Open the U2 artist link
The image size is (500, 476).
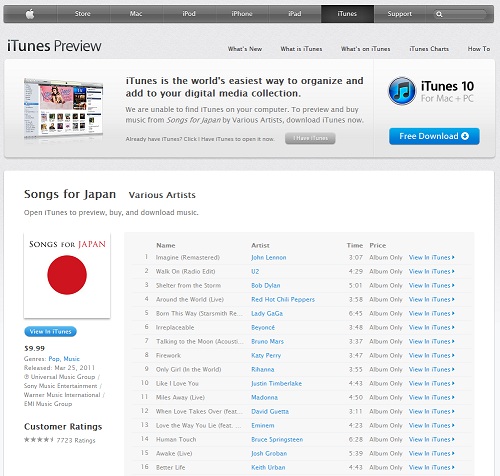pyautogui.click(x=255, y=272)
